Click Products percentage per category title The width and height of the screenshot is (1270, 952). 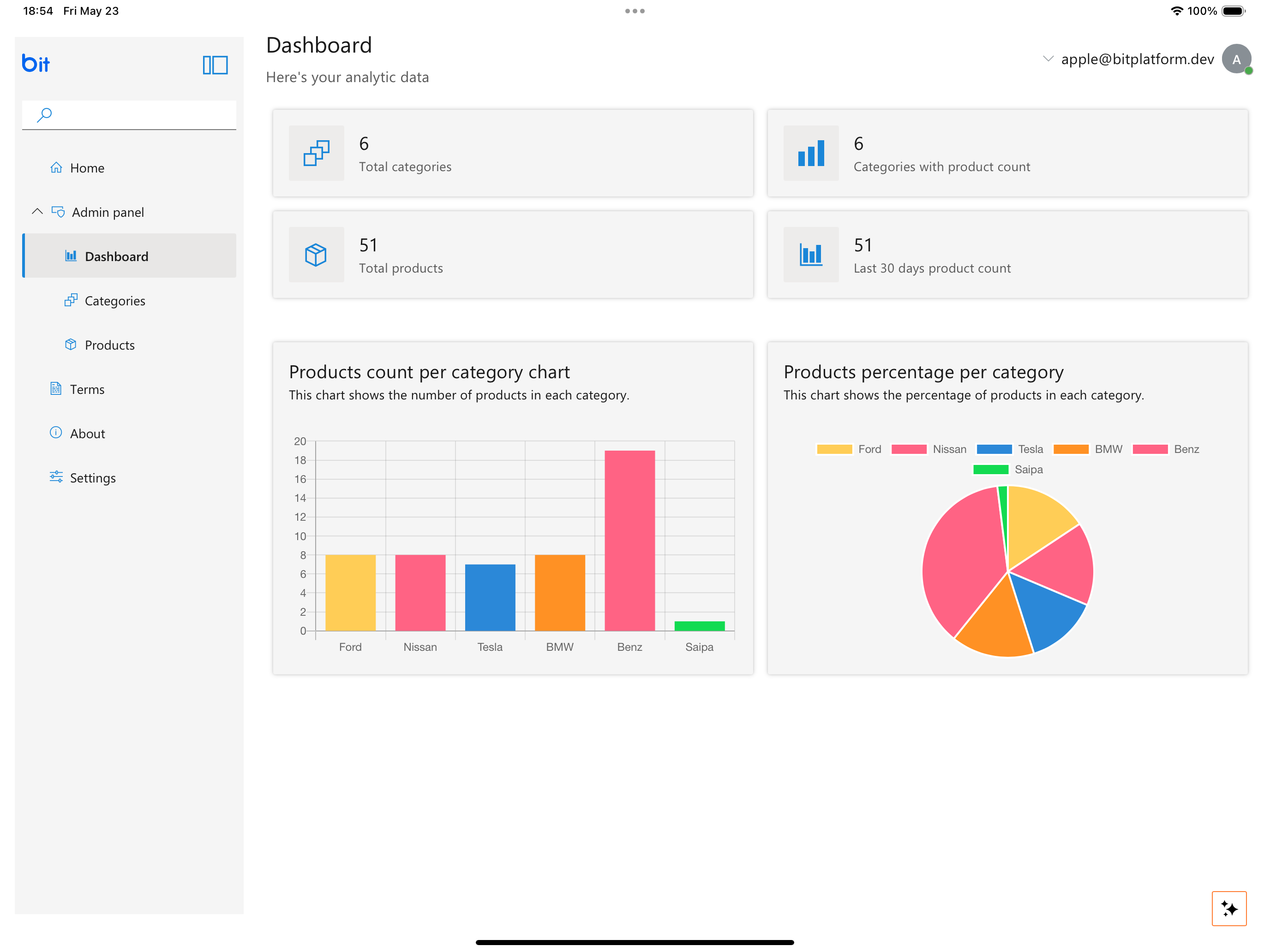(x=923, y=372)
